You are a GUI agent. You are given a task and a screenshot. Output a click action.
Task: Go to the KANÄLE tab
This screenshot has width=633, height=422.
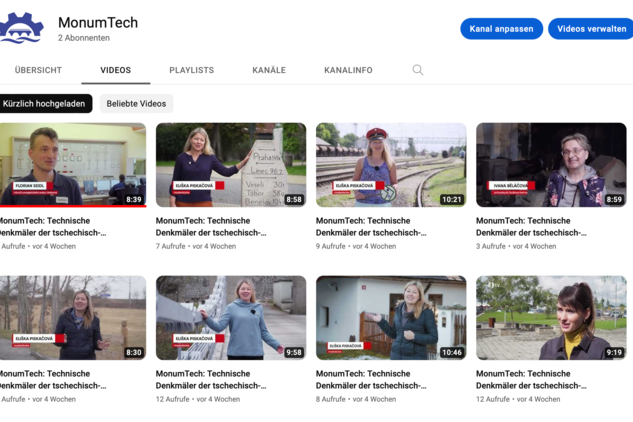[269, 70]
